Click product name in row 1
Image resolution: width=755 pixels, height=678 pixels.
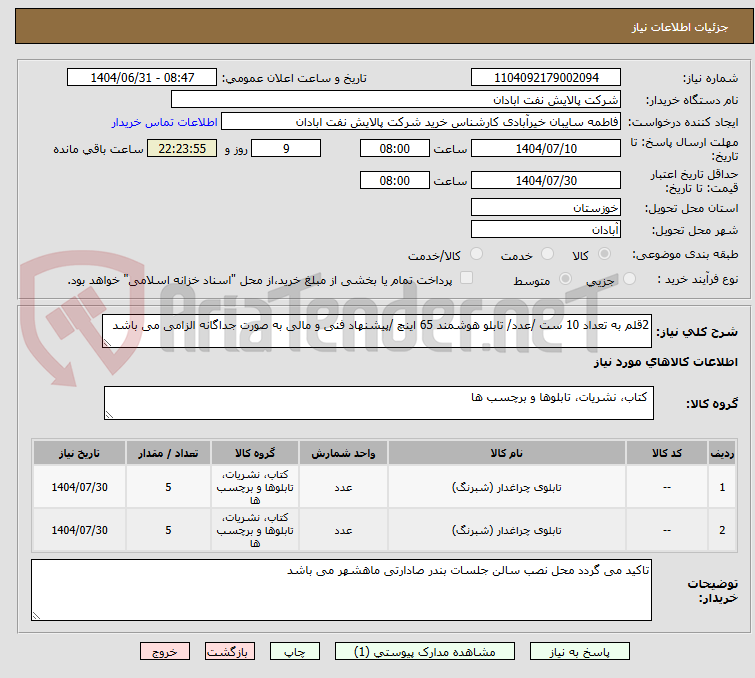pos(507,487)
